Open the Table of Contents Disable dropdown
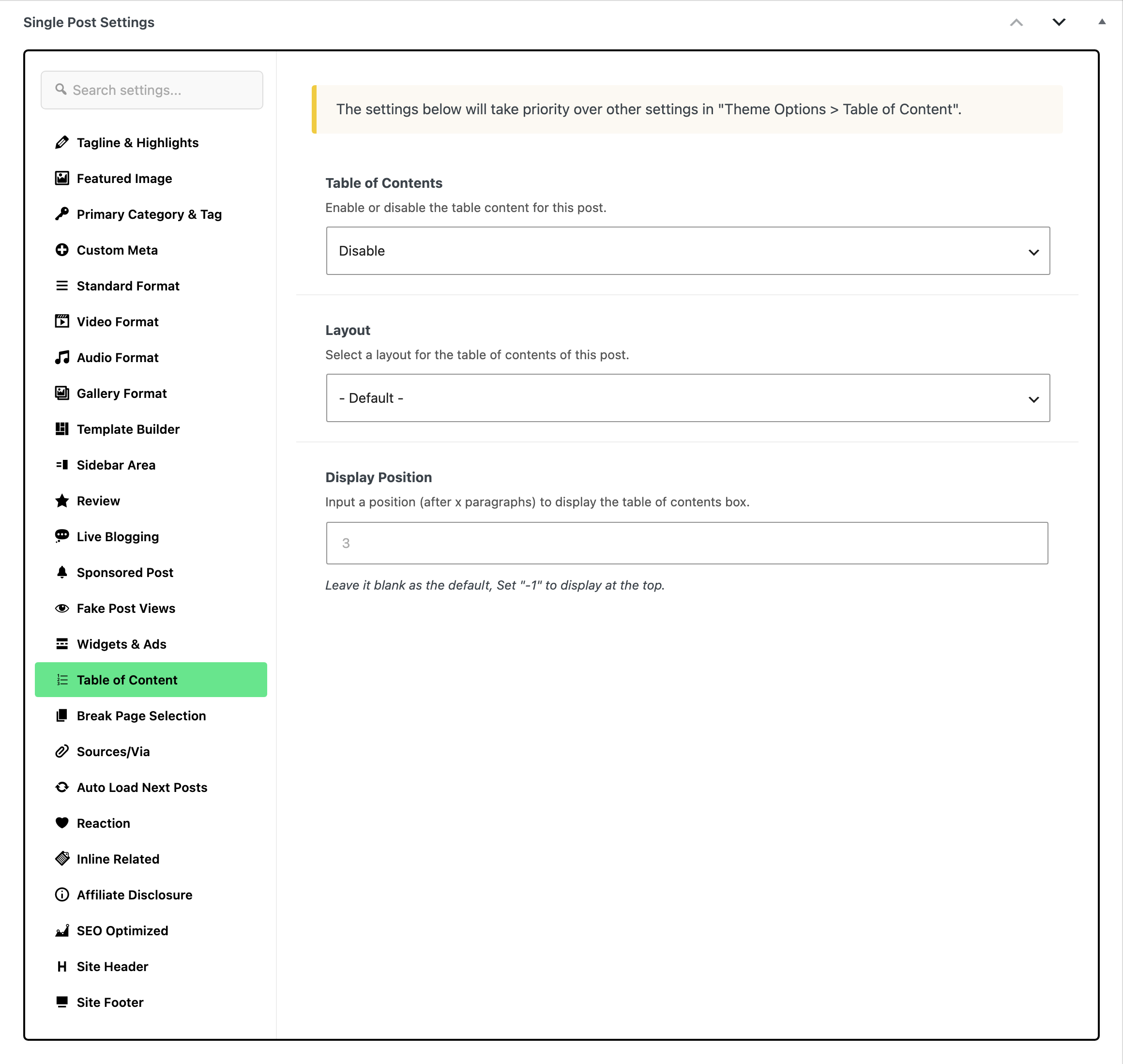The height and width of the screenshot is (1064, 1123). 687,251
